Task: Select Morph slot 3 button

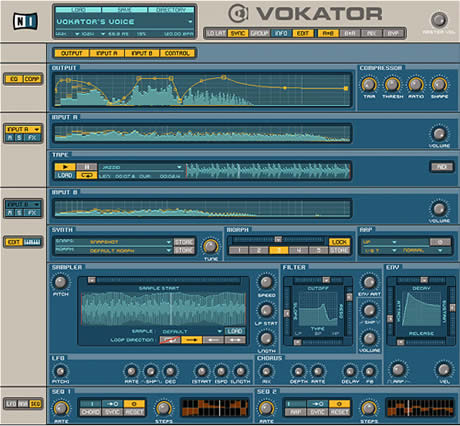Action: 279,250
